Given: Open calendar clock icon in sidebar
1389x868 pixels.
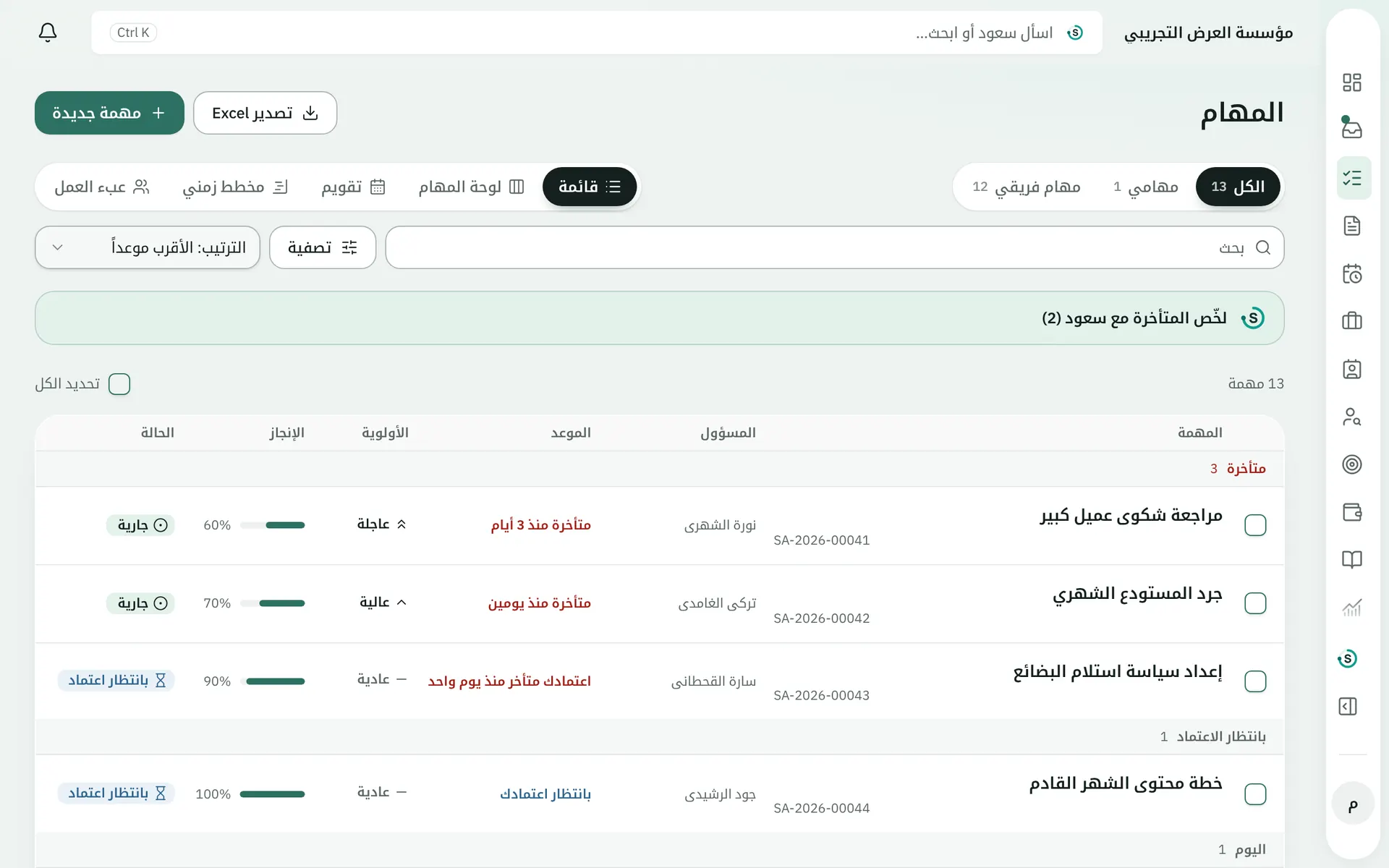Looking at the screenshot, I should [1351, 273].
